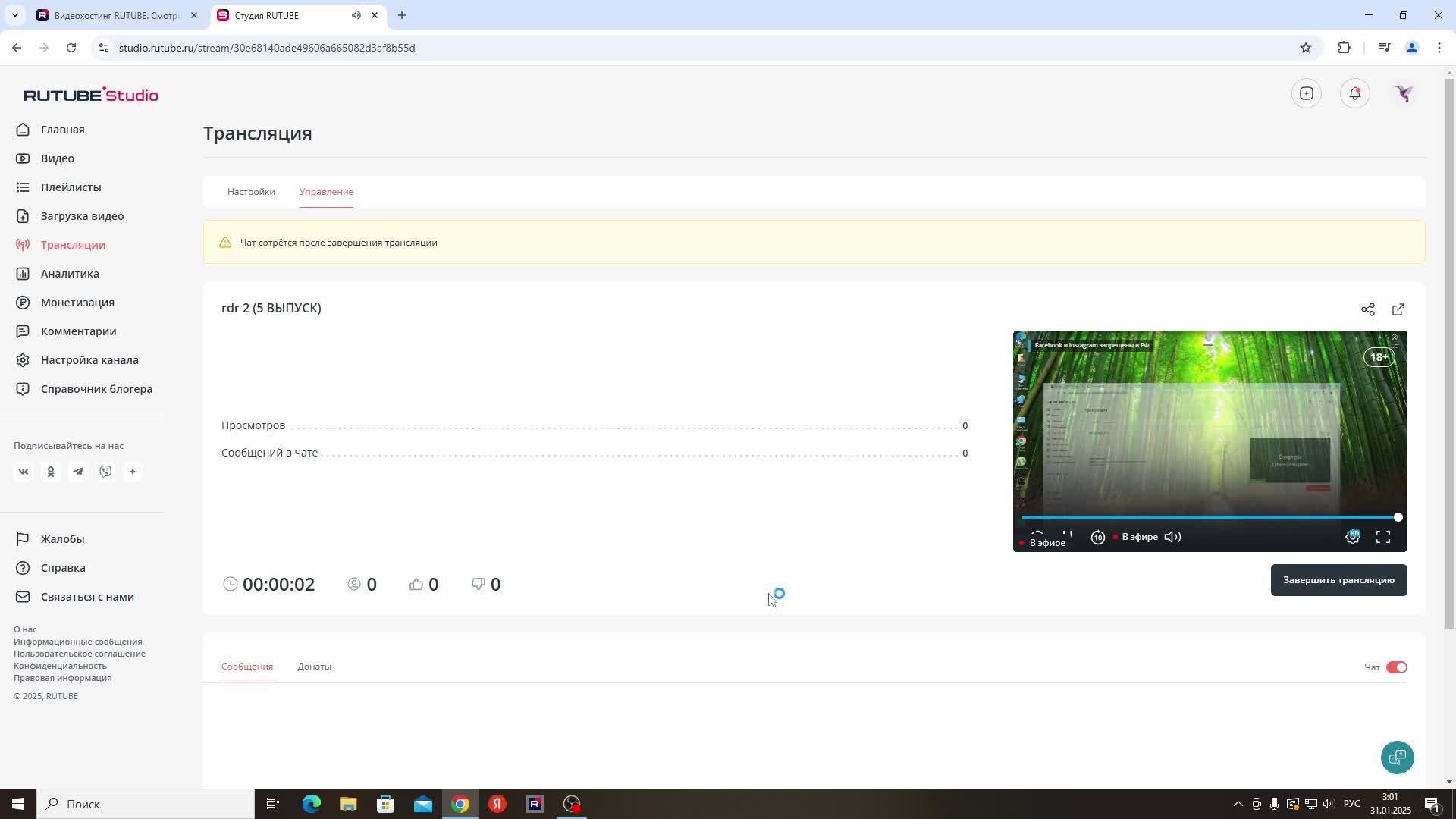
Task: Click Завершить трансляцию button
Action: point(1338,580)
